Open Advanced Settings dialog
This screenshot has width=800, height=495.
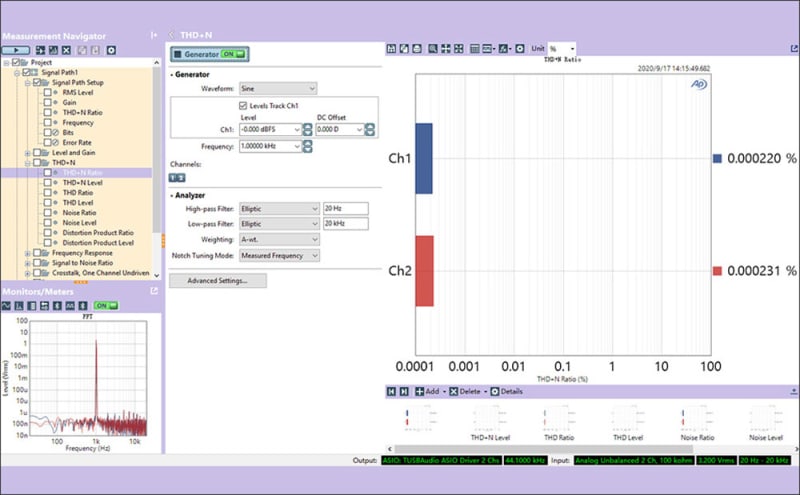[218, 281]
